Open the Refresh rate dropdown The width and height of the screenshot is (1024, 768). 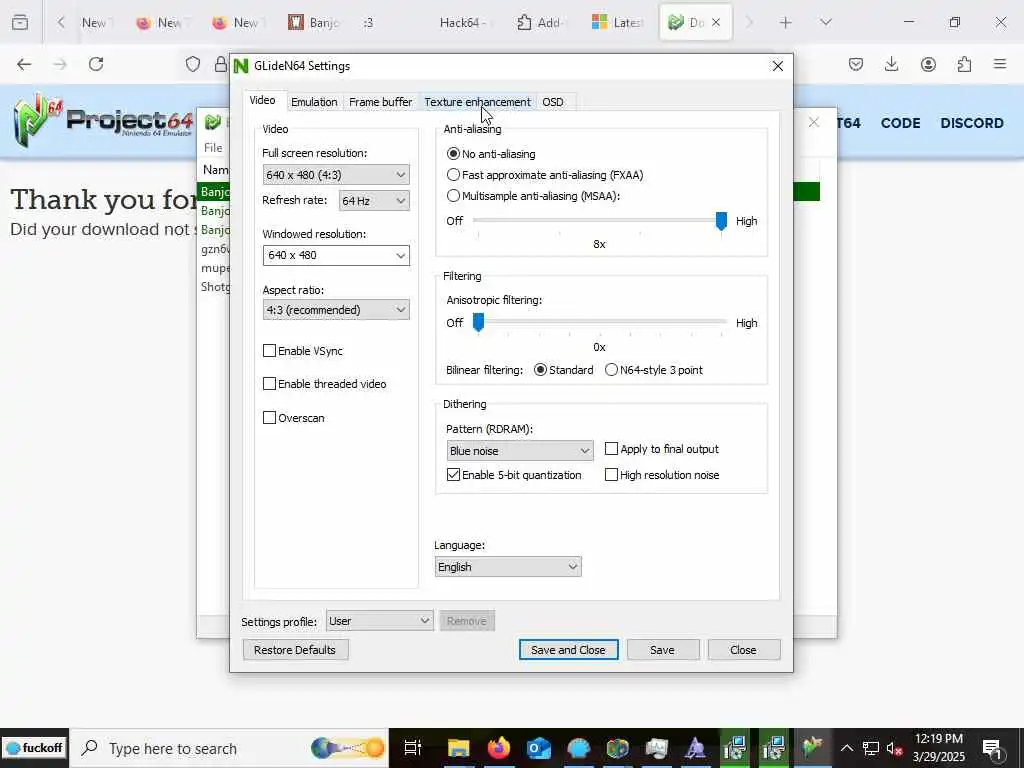click(374, 200)
